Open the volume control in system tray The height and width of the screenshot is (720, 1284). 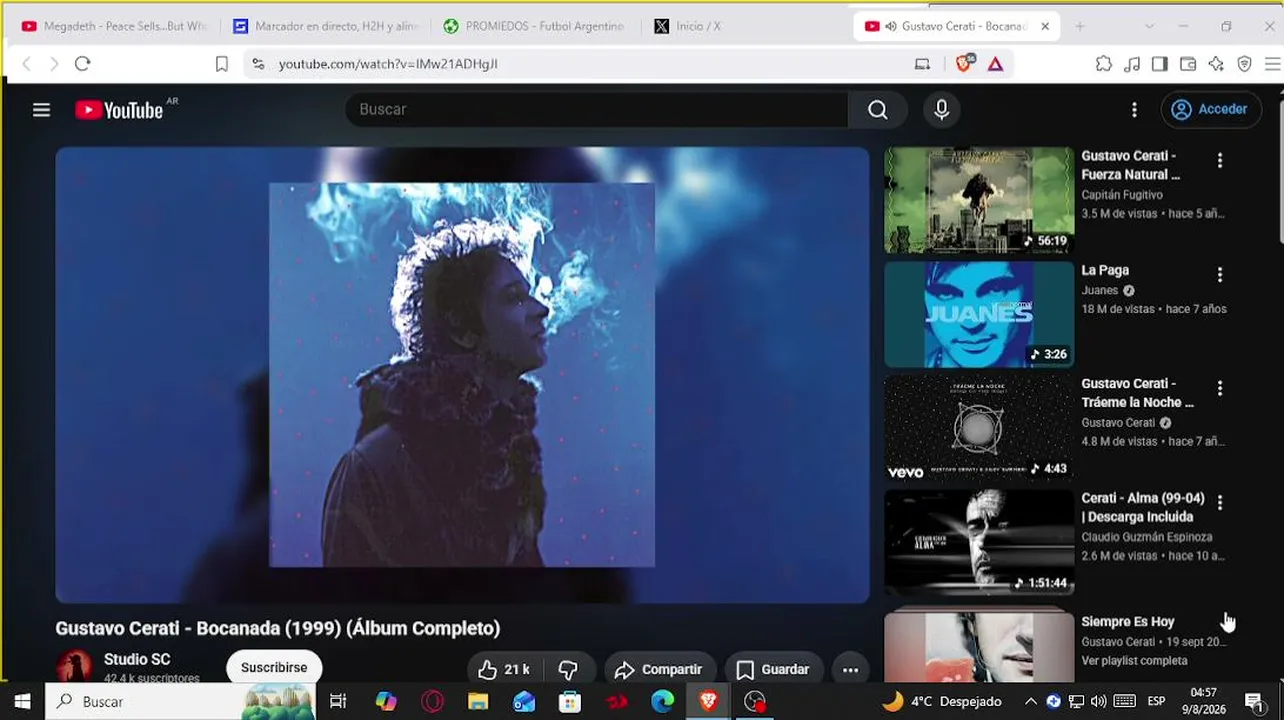[1099, 702]
